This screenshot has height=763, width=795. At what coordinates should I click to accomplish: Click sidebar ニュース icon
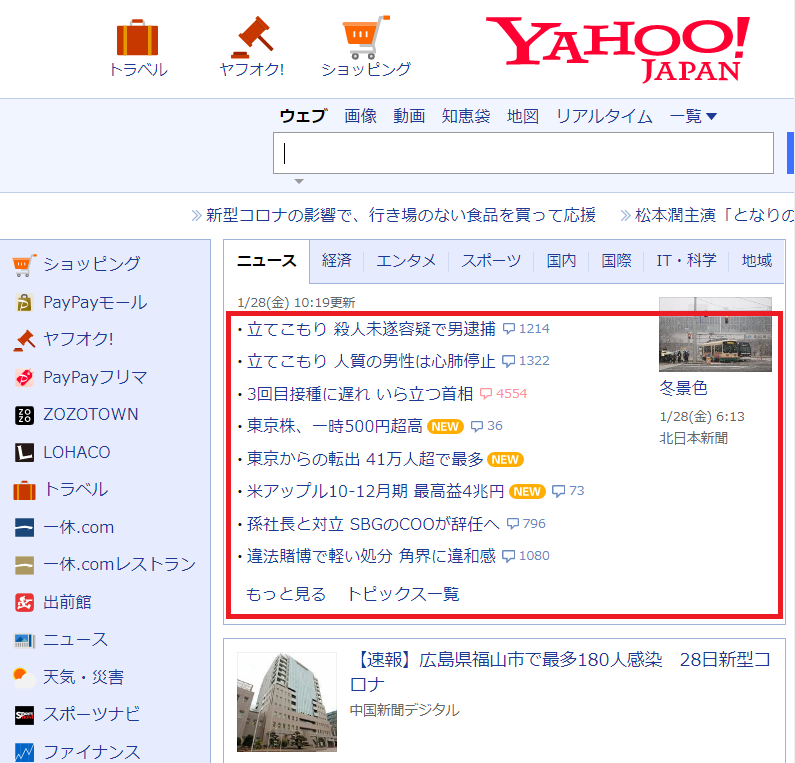pos(24,641)
